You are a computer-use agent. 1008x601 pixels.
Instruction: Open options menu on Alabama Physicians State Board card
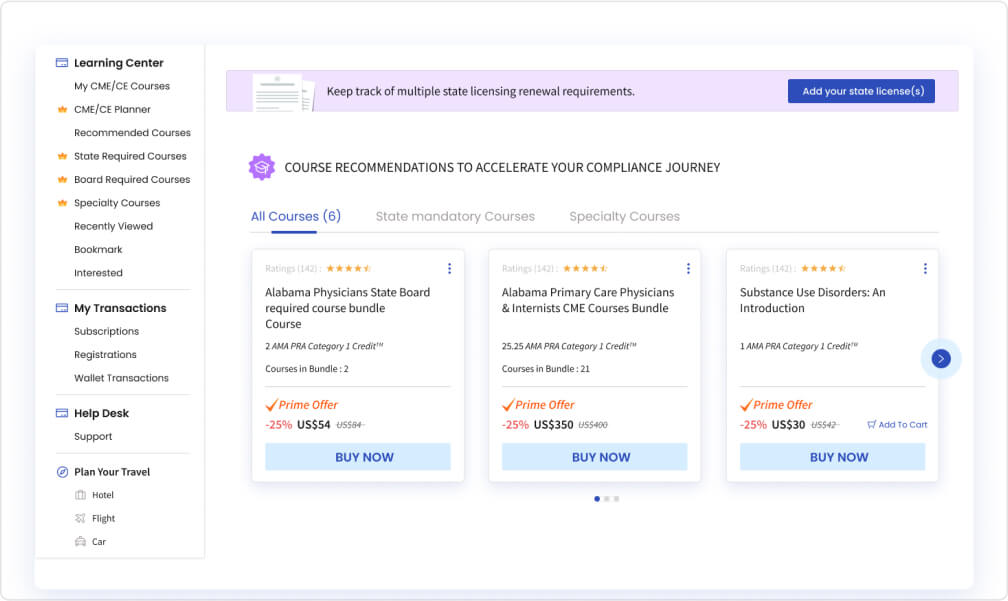point(449,269)
